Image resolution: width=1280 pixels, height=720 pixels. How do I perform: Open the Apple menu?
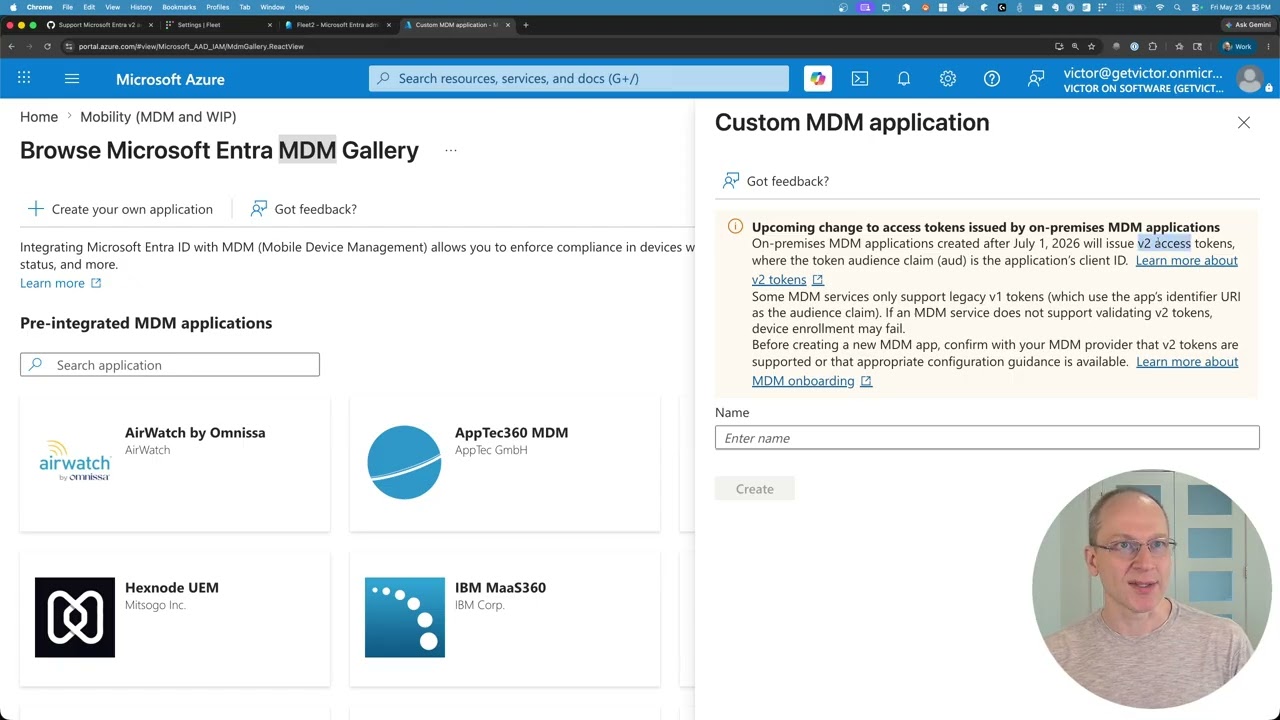(13, 7)
